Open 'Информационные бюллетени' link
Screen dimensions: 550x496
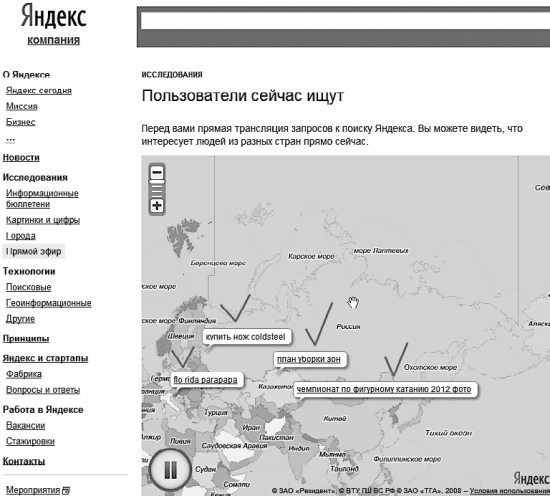pyautogui.click(x=42, y=199)
